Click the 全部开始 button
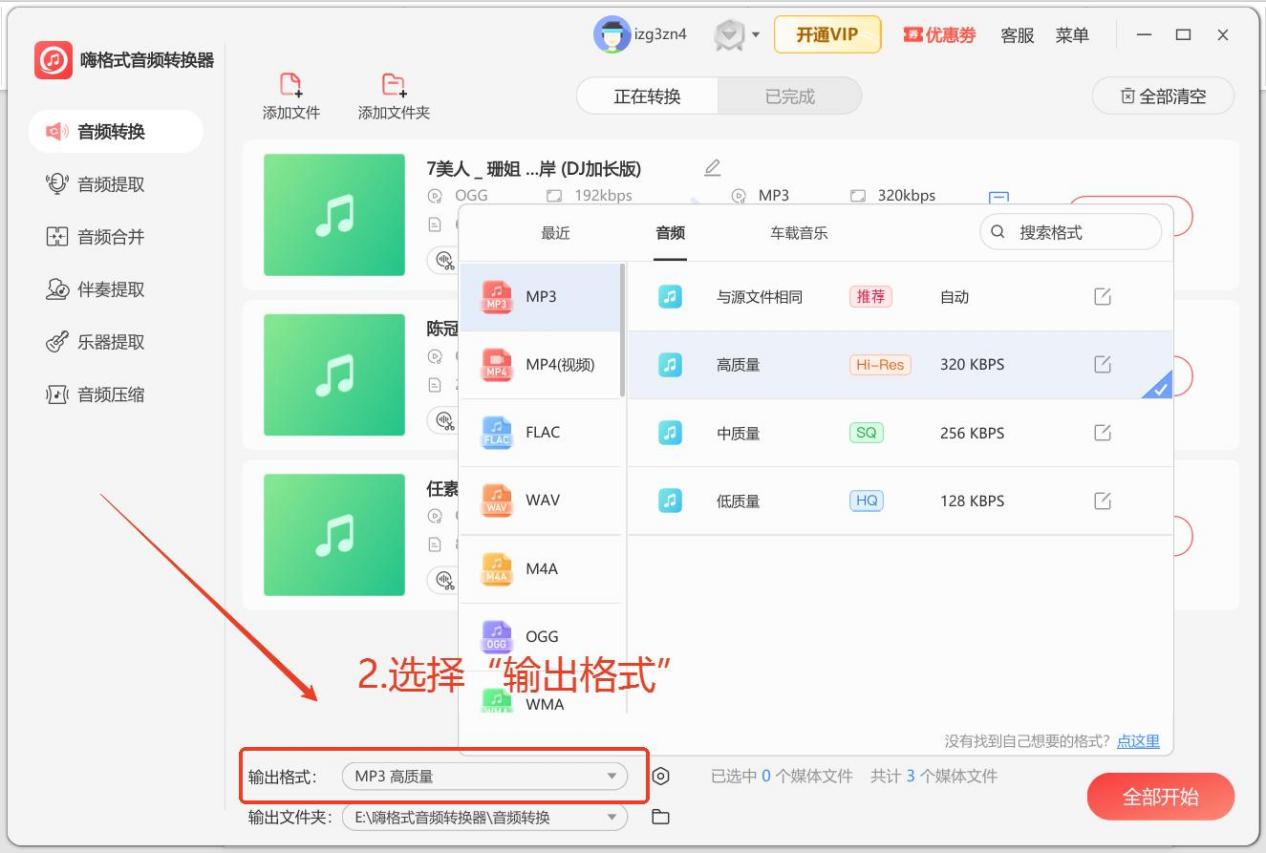This screenshot has width=1266, height=853. pyautogui.click(x=1161, y=797)
